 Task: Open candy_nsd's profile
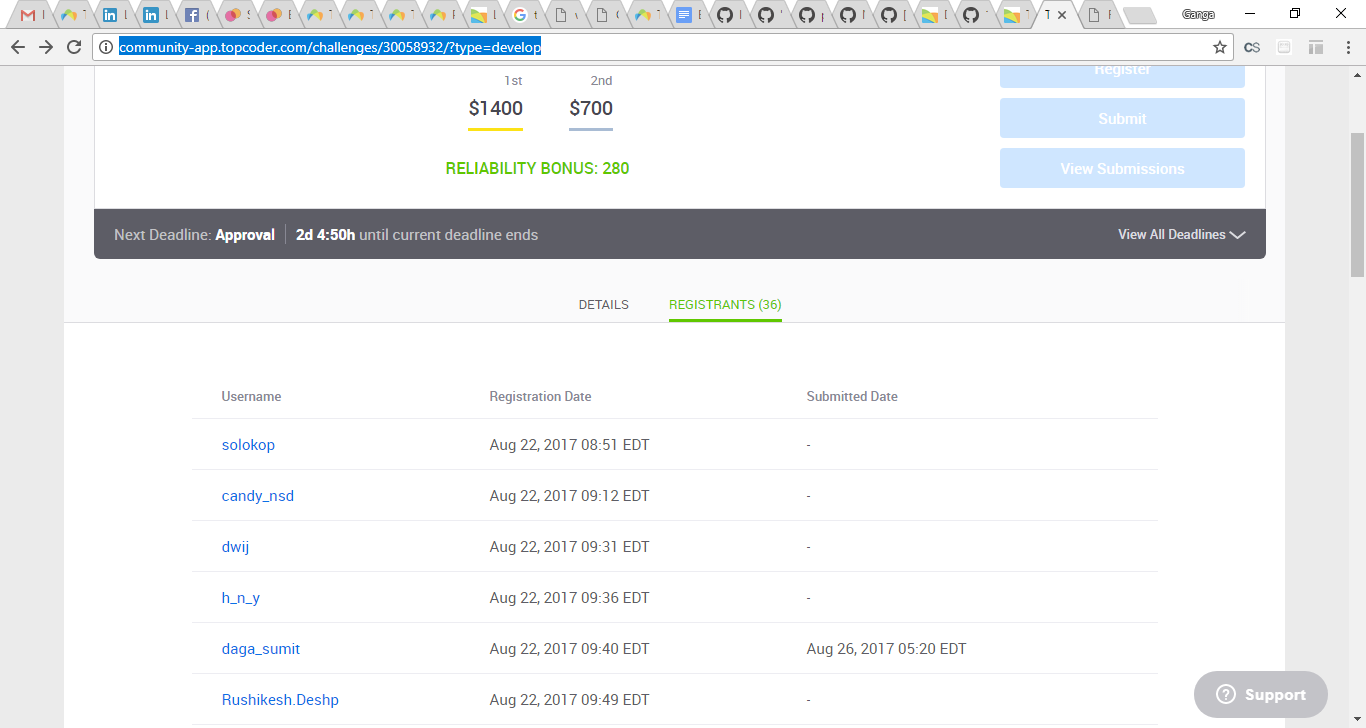(x=258, y=496)
